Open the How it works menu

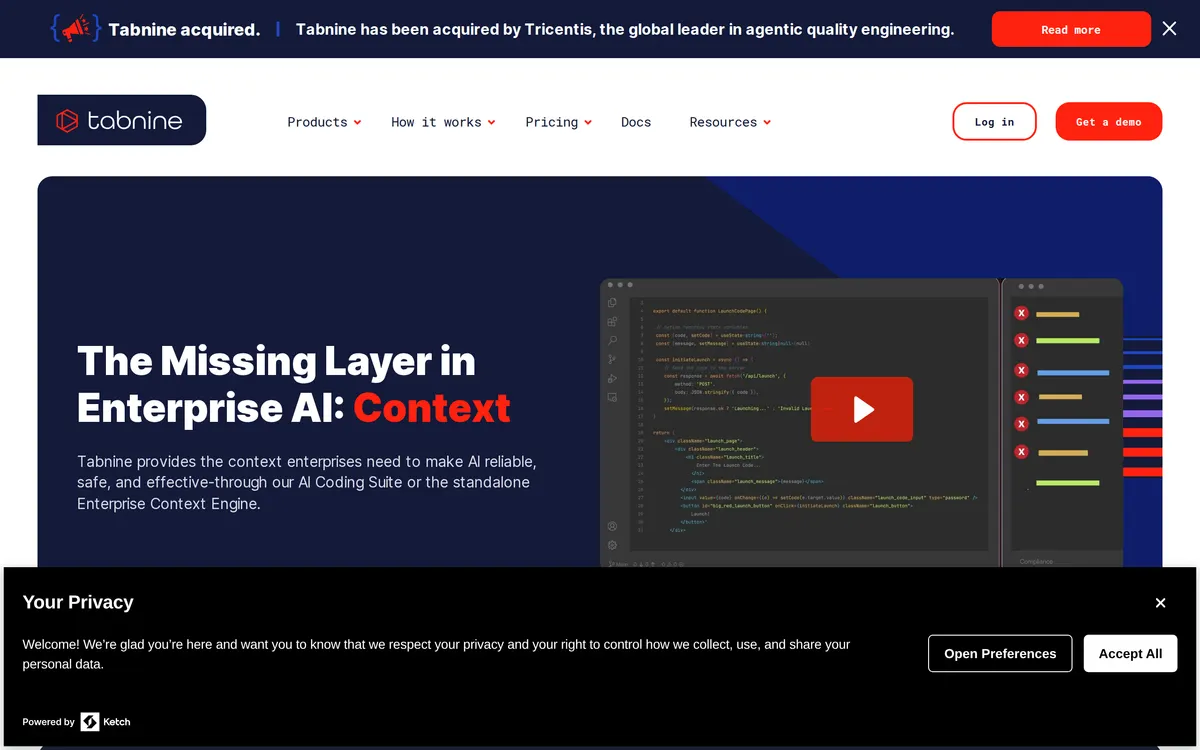436,122
